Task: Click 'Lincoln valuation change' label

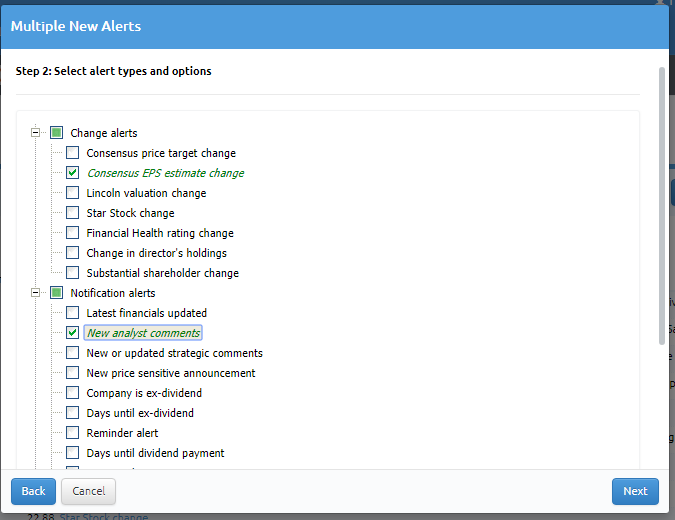Action: tap(146, 193)
